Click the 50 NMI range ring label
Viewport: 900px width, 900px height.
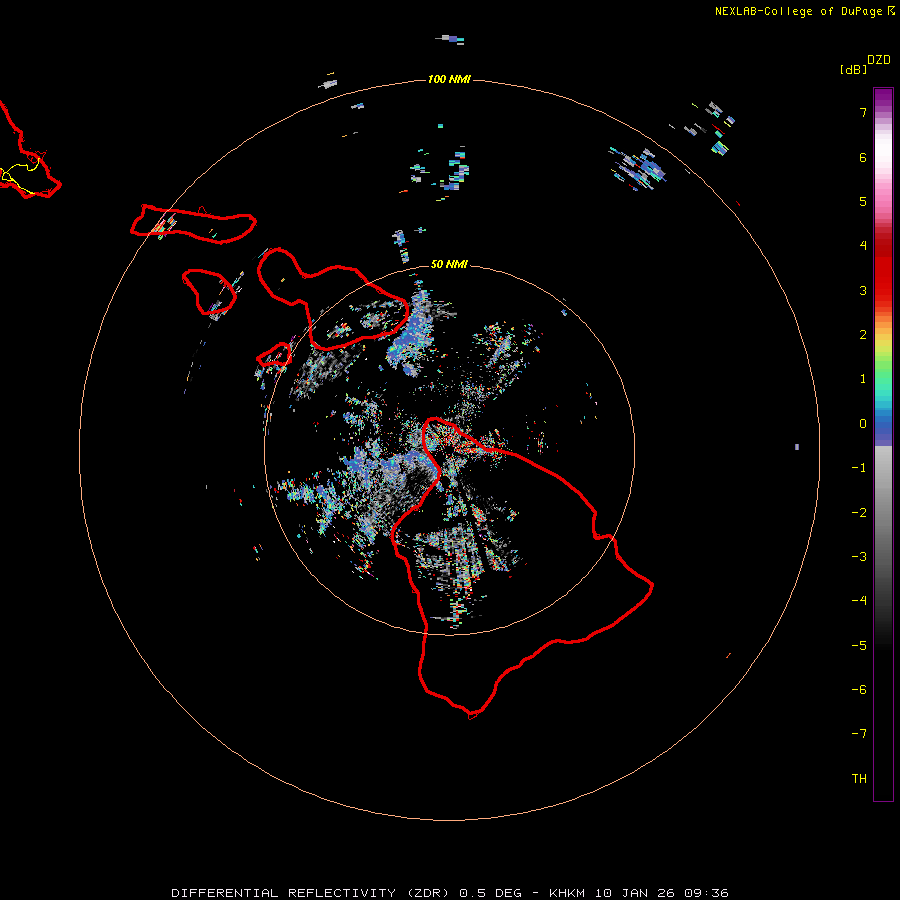click(x=449, y=264)
